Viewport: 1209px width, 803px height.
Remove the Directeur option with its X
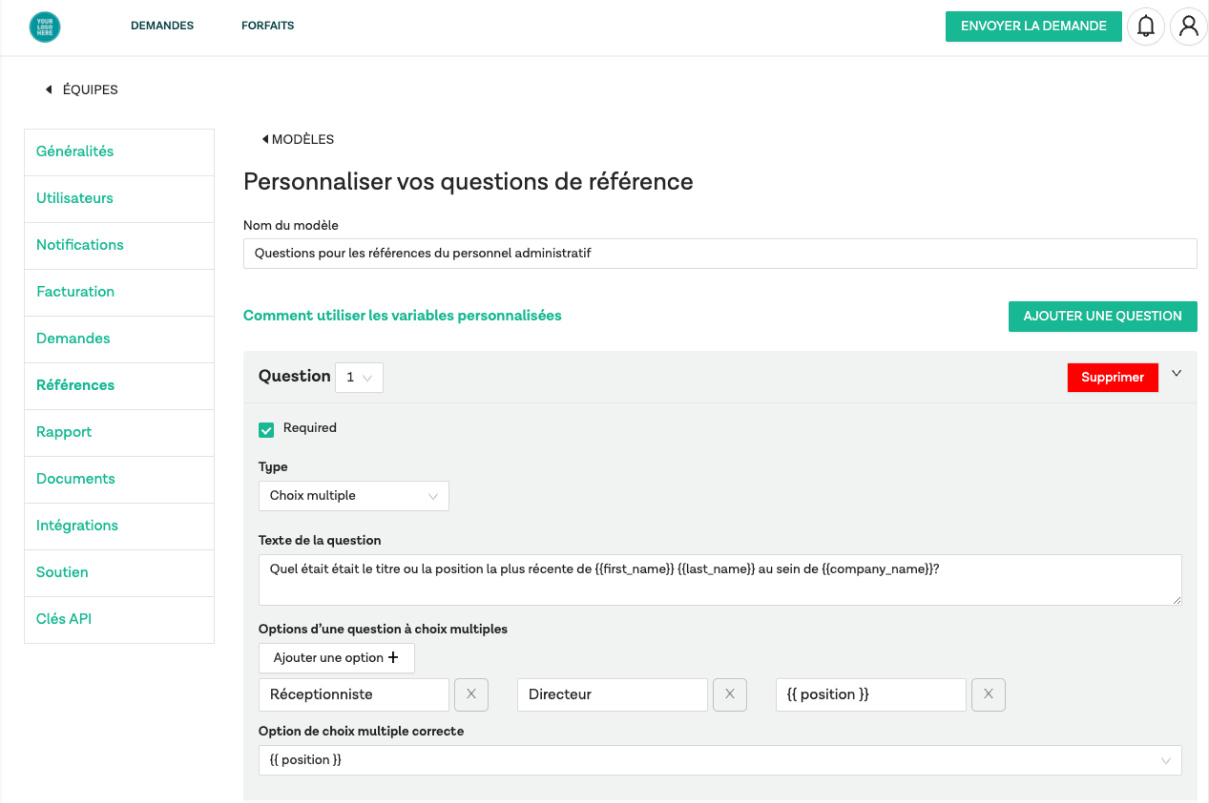click(x=730, y=694)
